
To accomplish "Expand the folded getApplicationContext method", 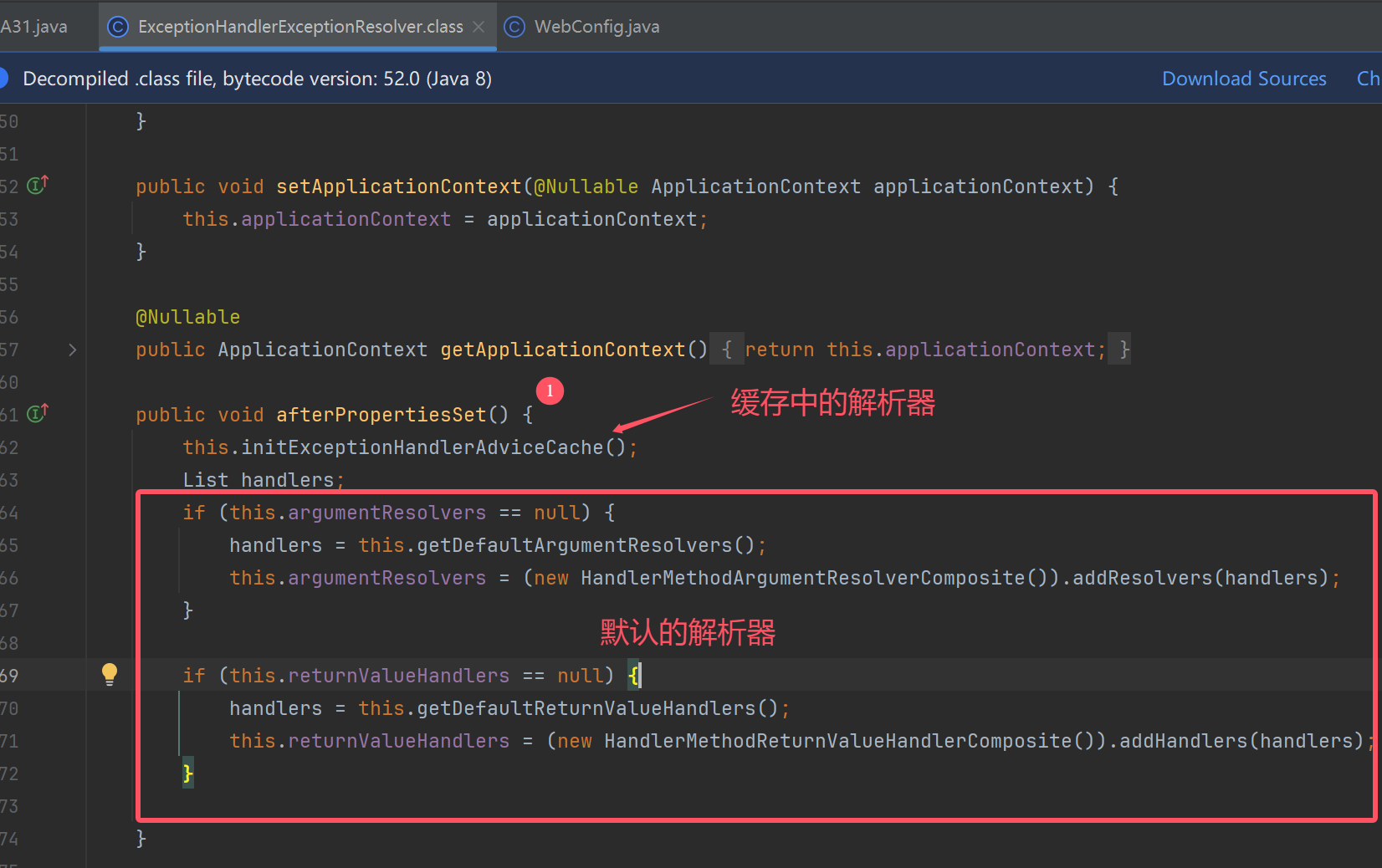I will 73,350.
